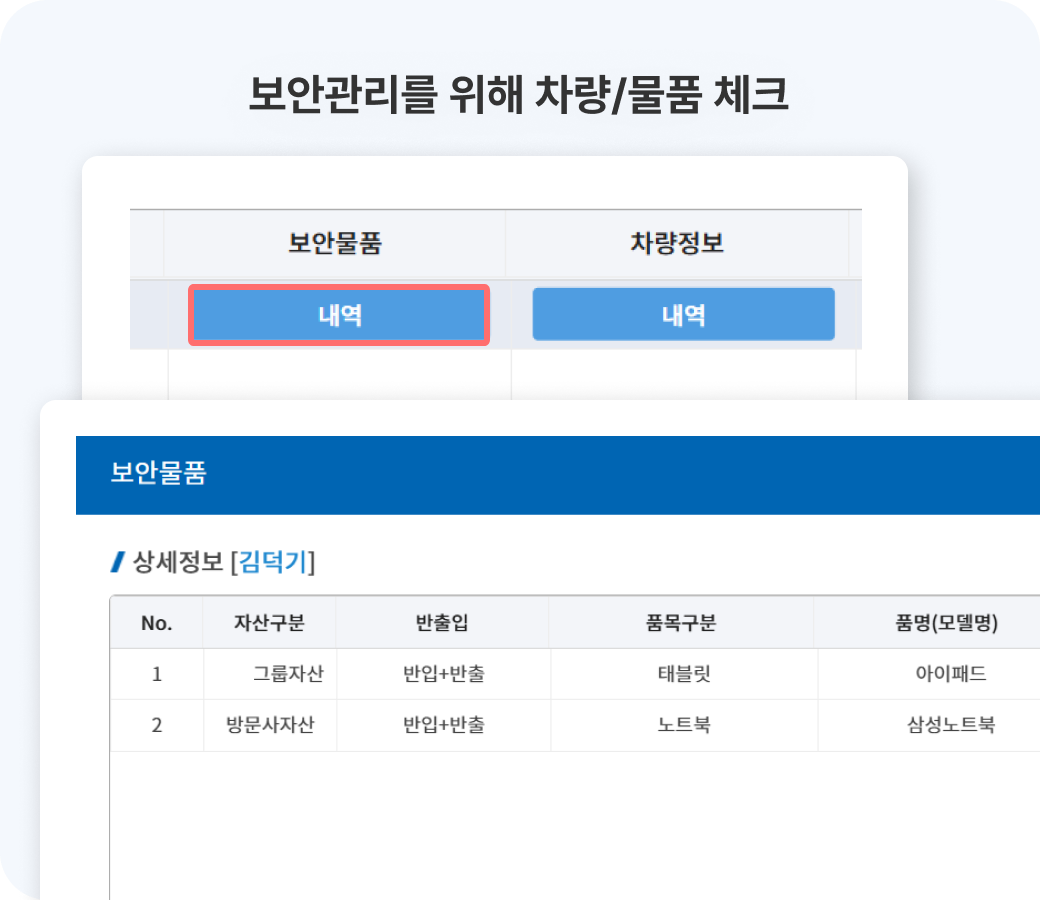The image size is (1040, 900).
Task: Click 반입+반출 in the 방문사자산 row
Action: [x=443, y=725]
